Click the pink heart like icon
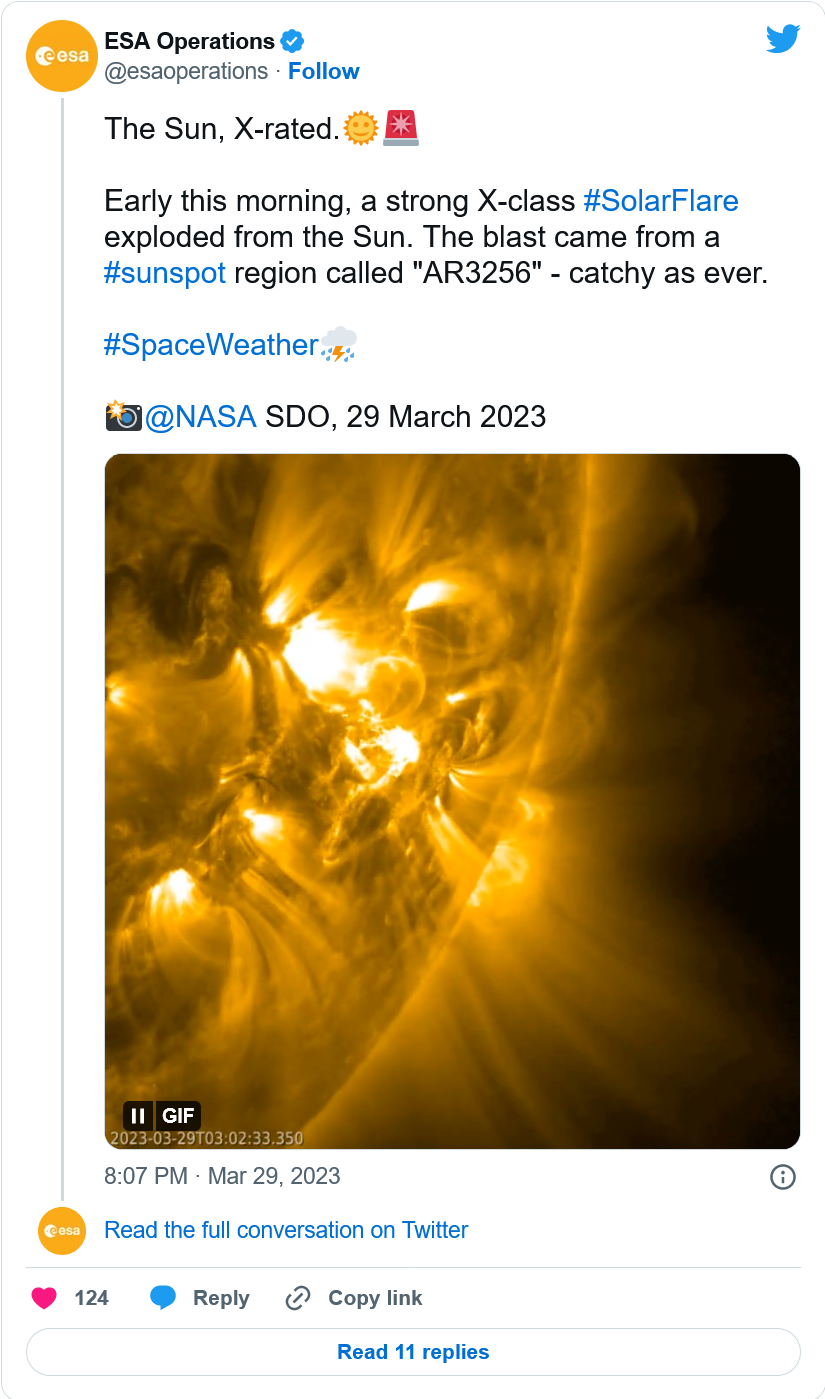 tap(44, 1298)
